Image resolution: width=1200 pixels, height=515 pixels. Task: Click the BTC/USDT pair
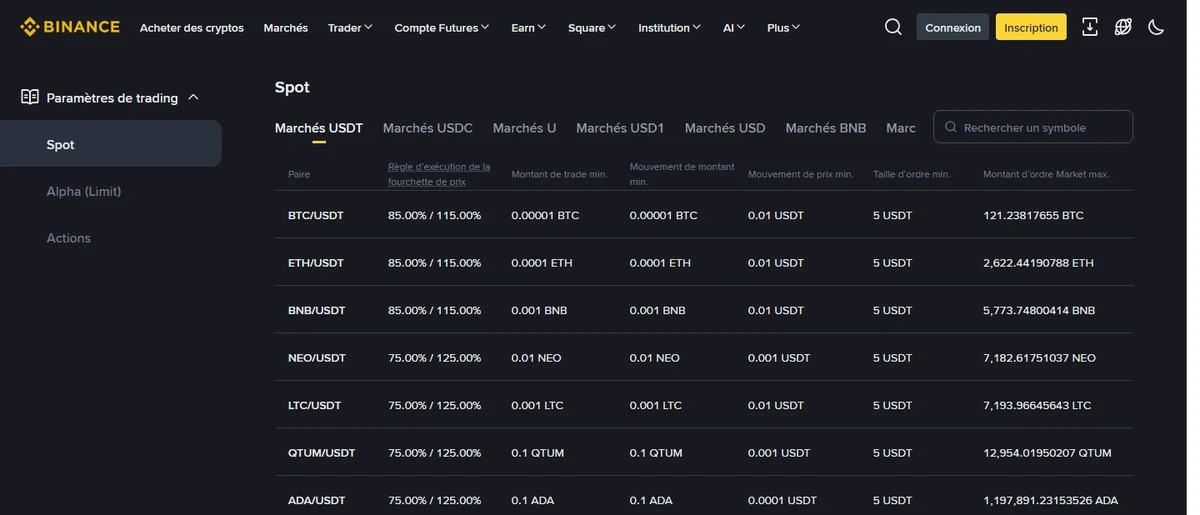[x=316, y=215]
